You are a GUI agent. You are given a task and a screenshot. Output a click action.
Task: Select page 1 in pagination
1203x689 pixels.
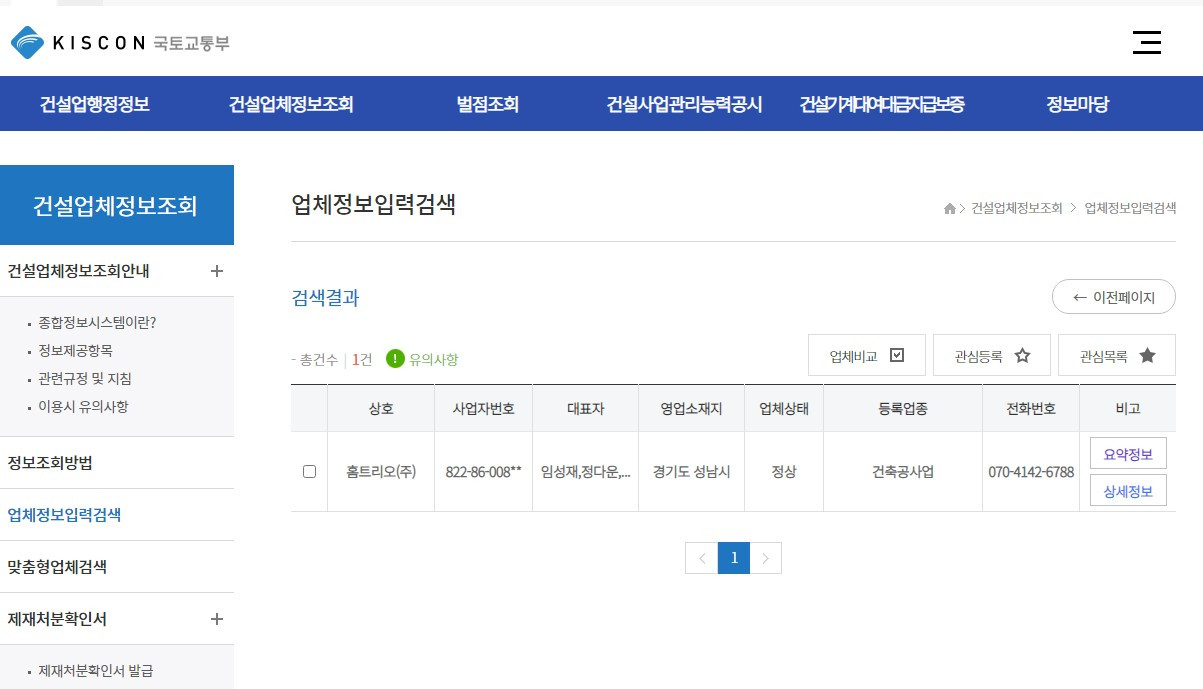coord(734,558)
